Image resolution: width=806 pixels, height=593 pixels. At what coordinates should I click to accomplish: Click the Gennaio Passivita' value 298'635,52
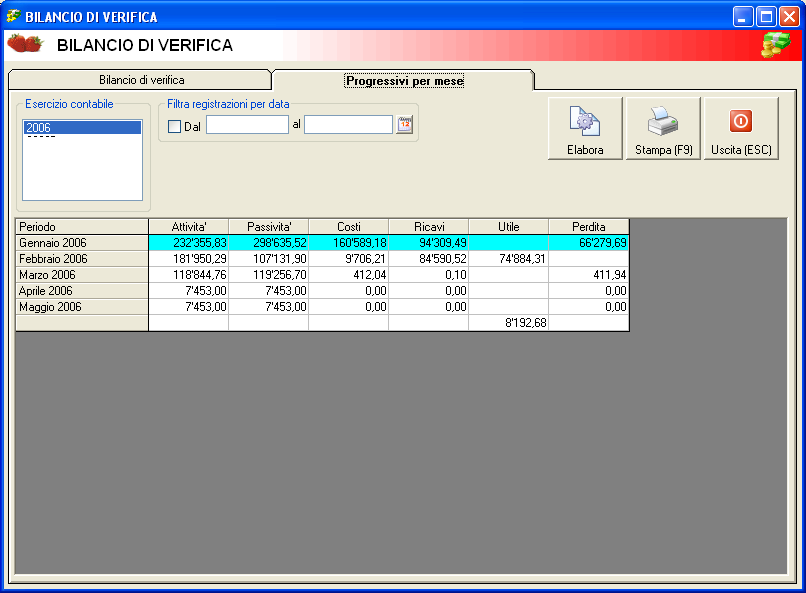pyautogui.click(x=269, y=243)
